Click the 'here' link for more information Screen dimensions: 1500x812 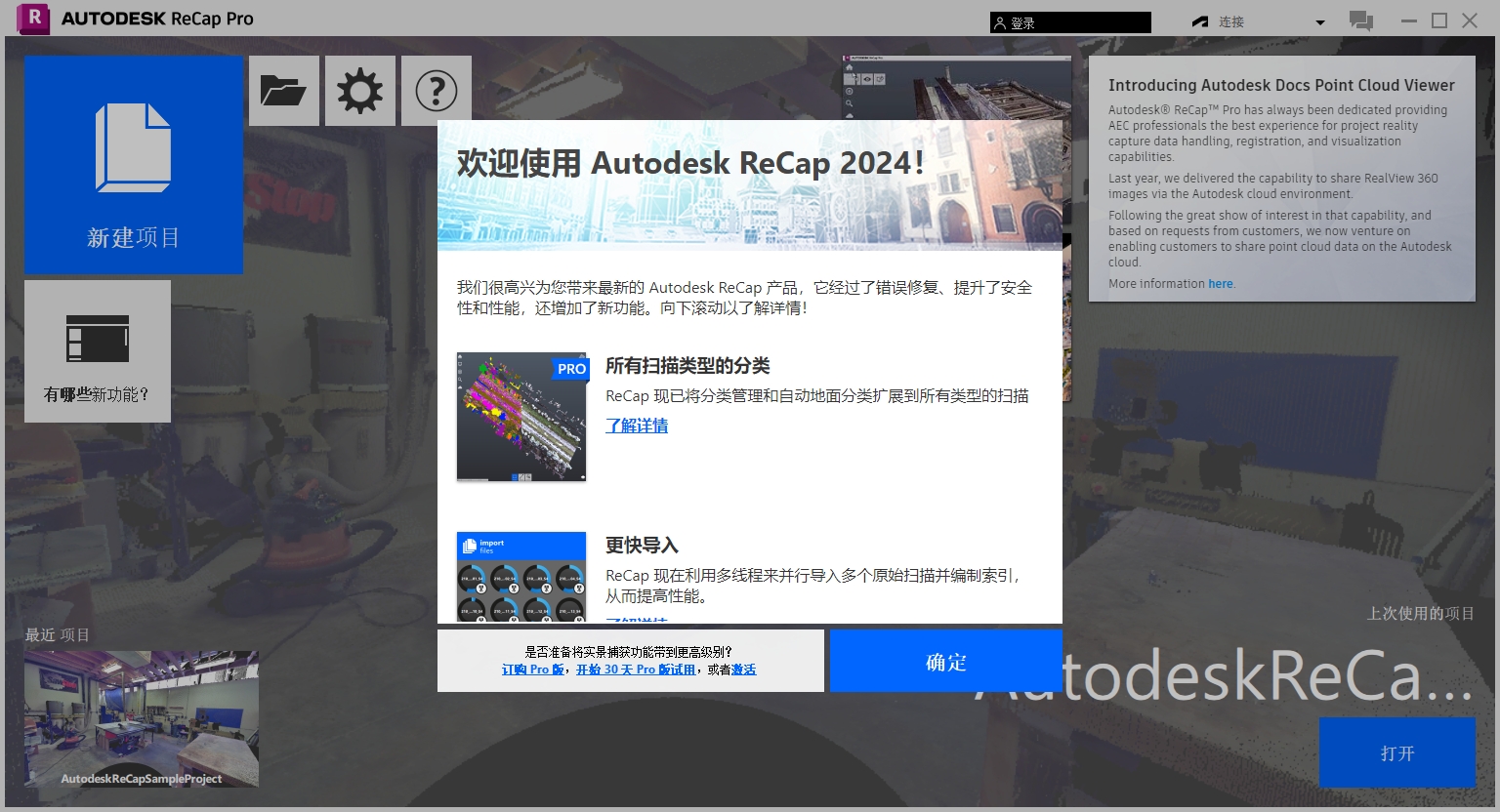point(1221,284)
